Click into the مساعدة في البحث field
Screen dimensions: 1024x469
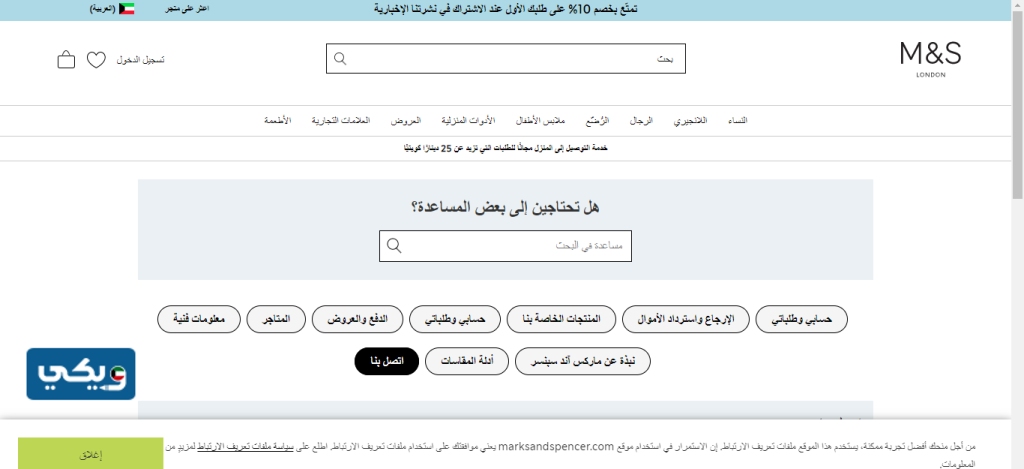click(x=520, y=246)
